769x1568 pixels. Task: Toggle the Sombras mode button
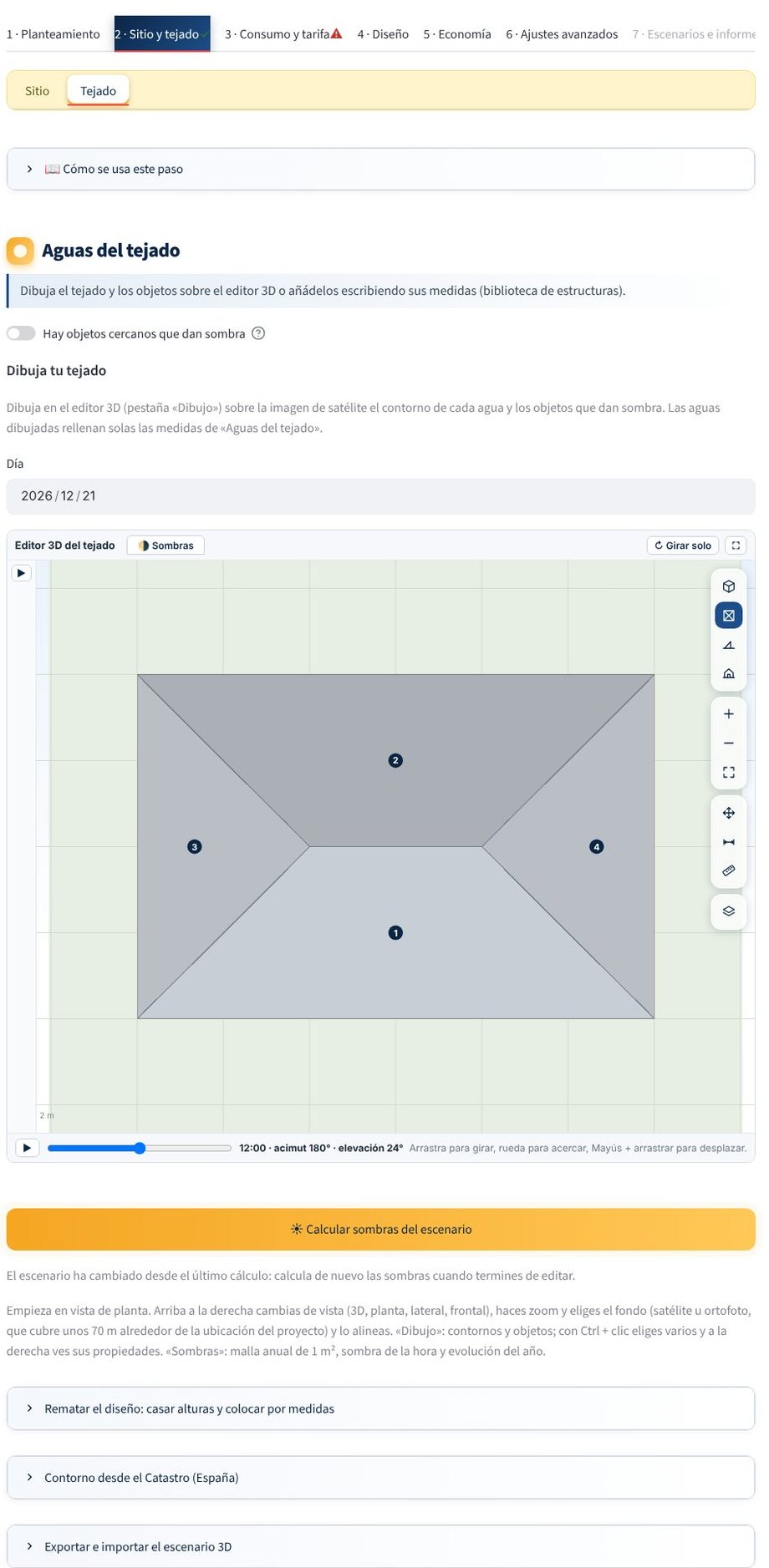coord(166,546)
